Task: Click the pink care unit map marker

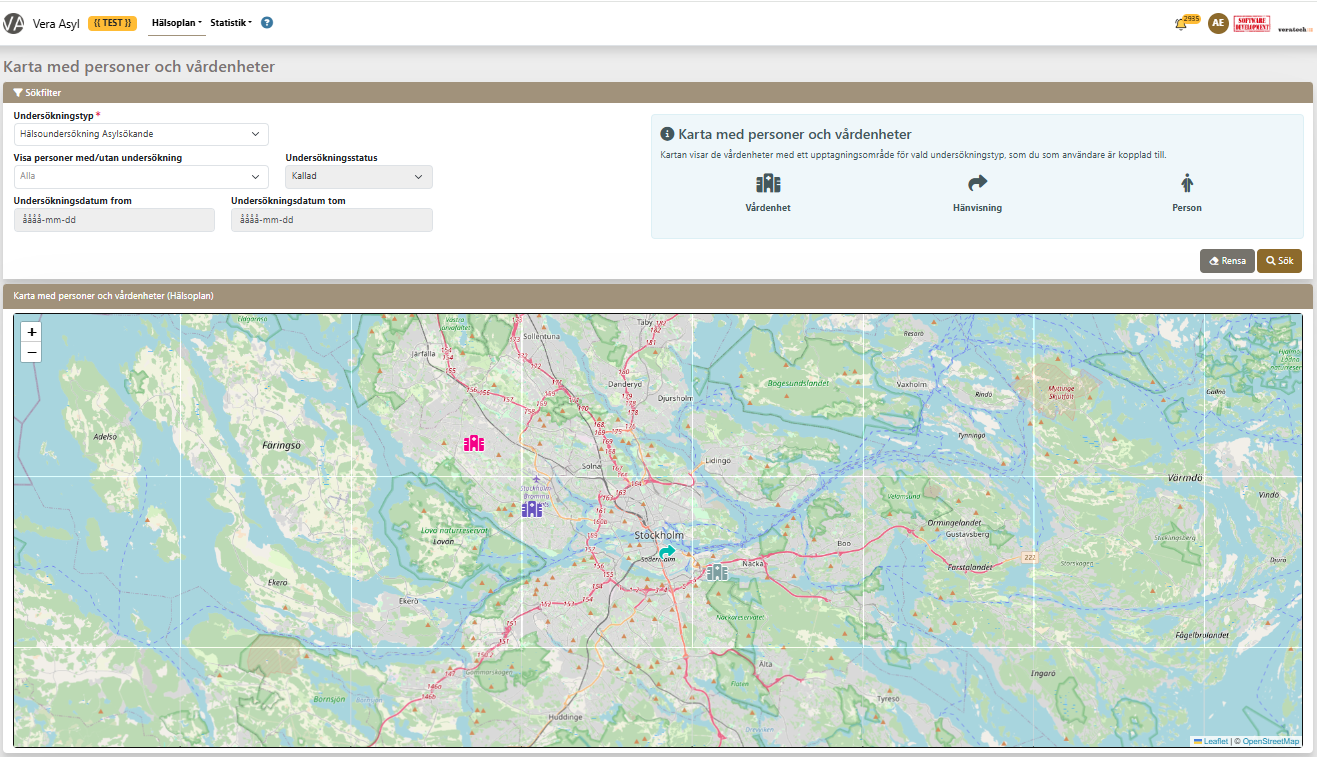Action: 473,443
